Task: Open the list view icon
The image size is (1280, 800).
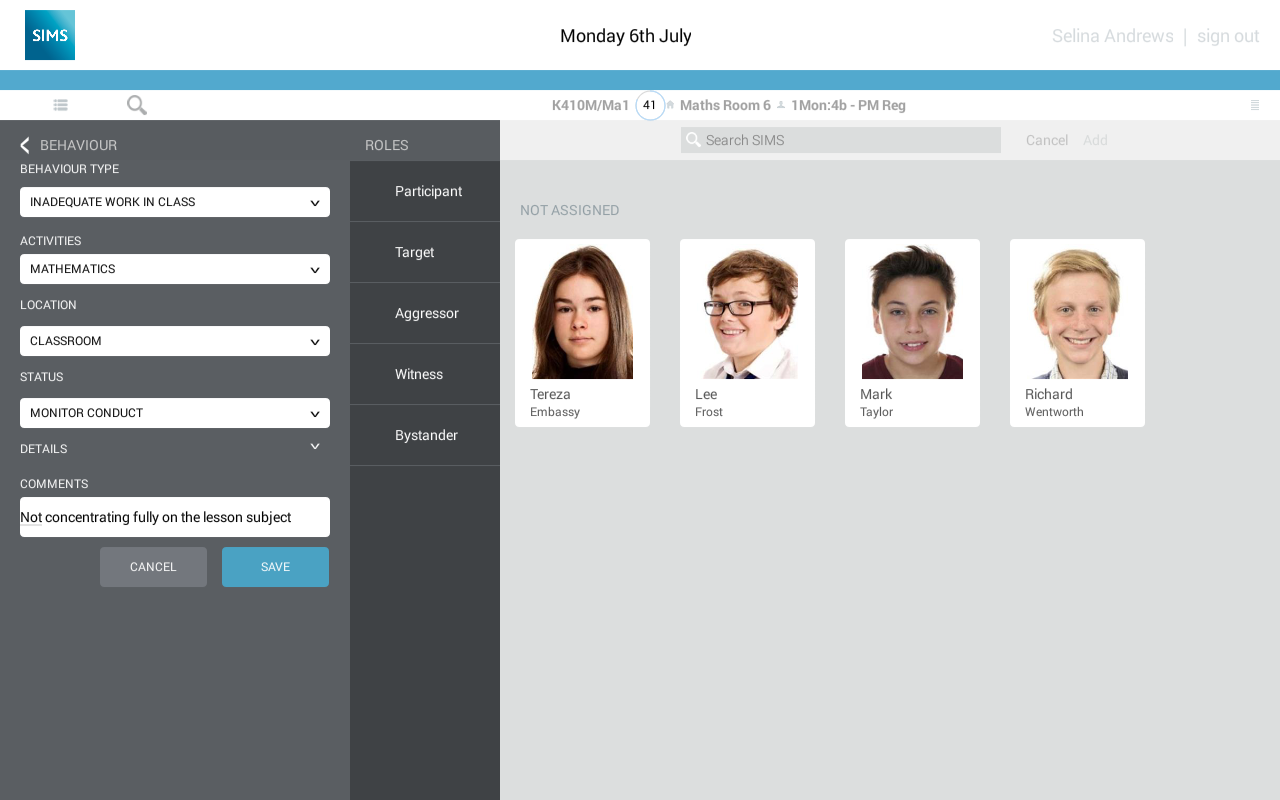Action: (61, 105)
